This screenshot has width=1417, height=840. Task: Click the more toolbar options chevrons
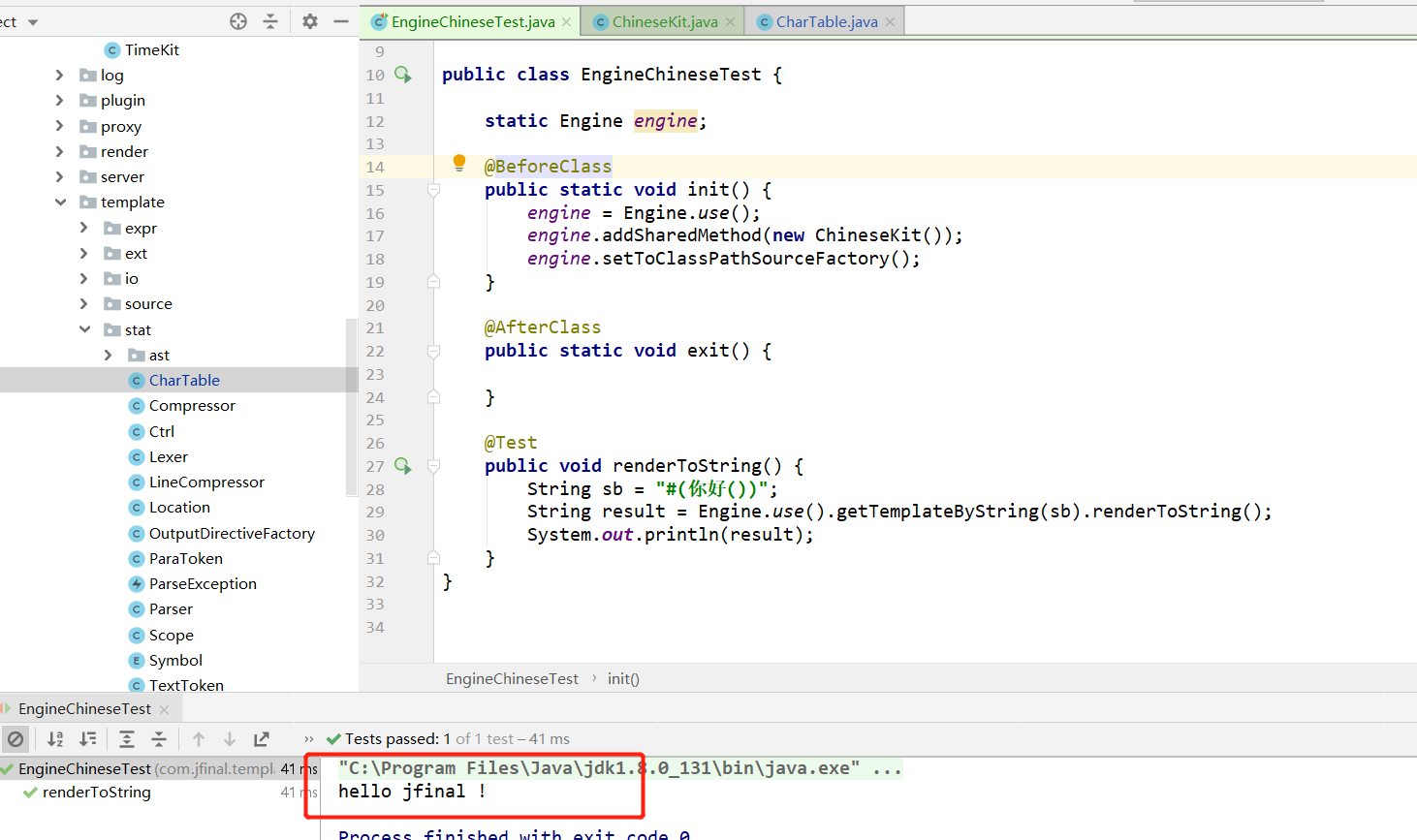[x=309, y=739]
